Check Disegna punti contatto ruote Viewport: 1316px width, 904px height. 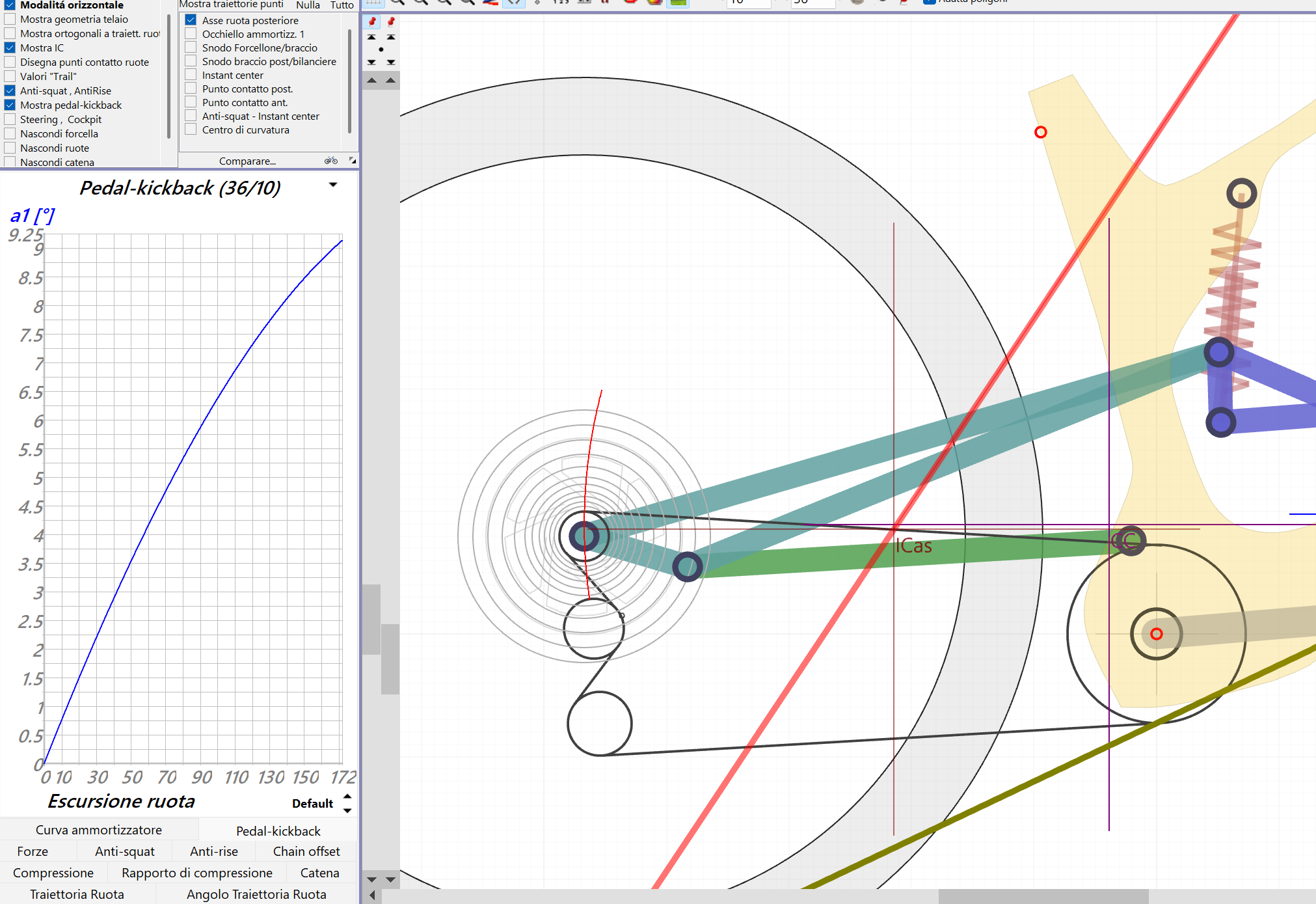(x=10, y=62)
